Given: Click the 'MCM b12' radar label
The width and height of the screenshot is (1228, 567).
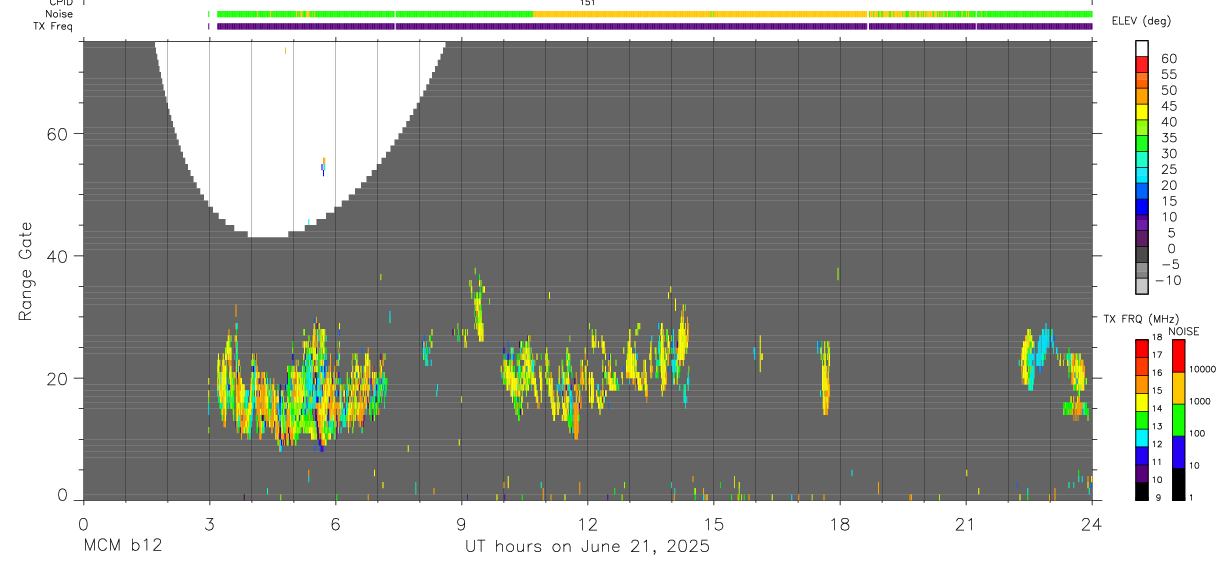Looking at the screenshot, I should click(x=122, y=547).
